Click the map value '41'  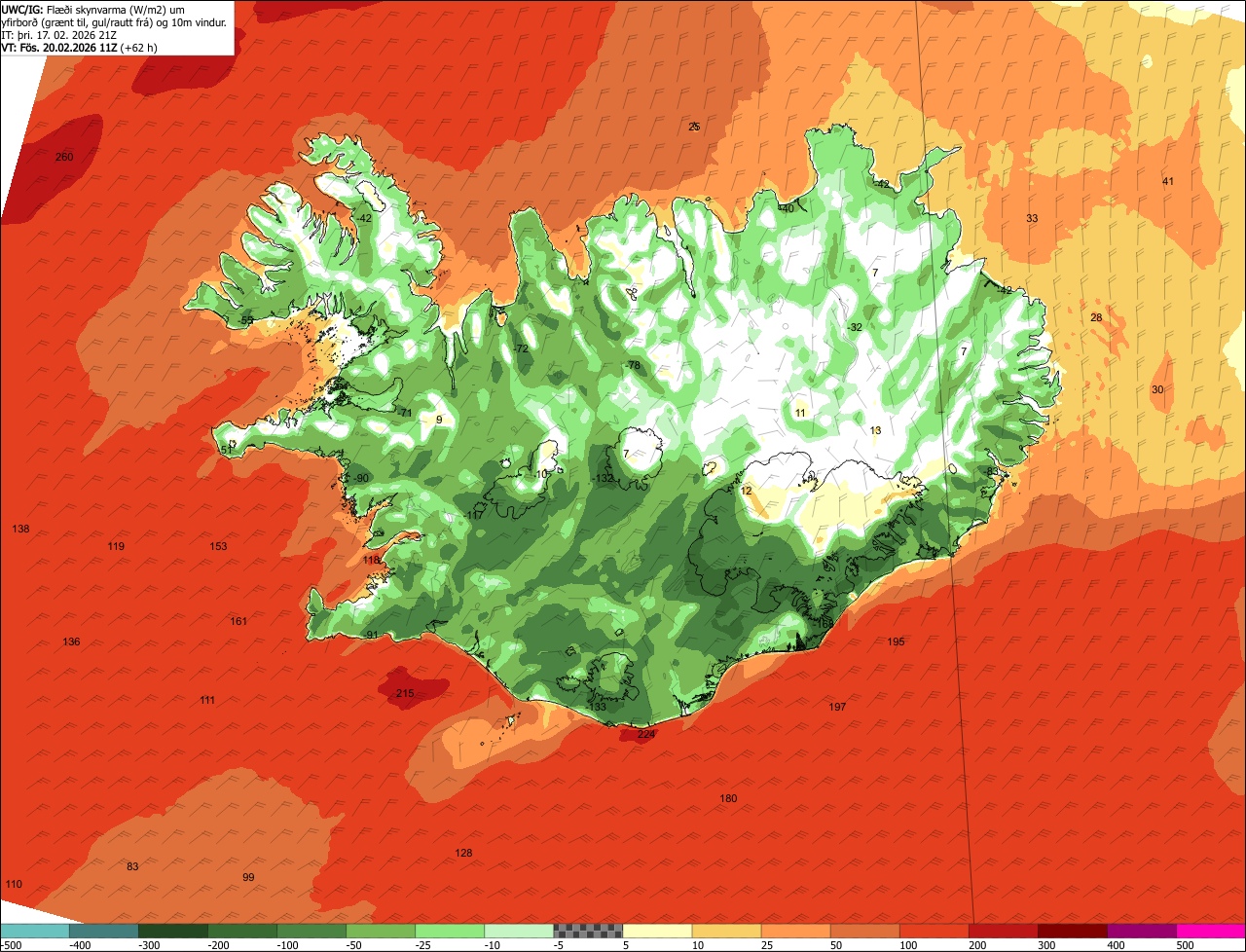[1168, 181]
